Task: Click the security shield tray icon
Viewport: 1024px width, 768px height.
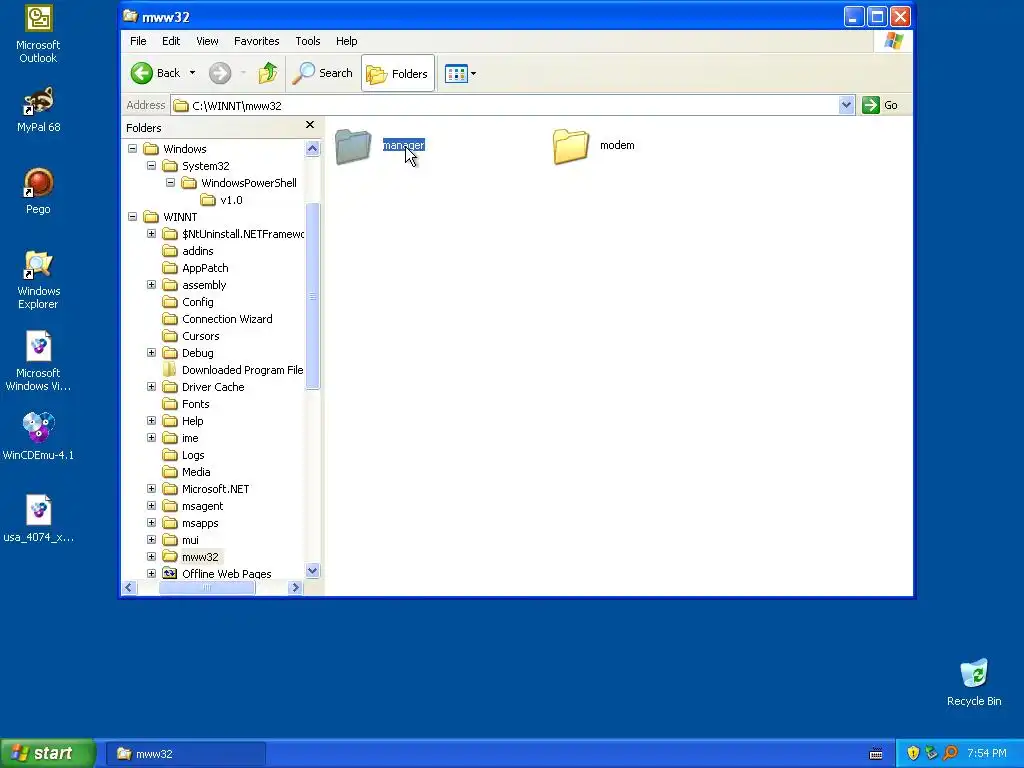Action: (913, 753)
